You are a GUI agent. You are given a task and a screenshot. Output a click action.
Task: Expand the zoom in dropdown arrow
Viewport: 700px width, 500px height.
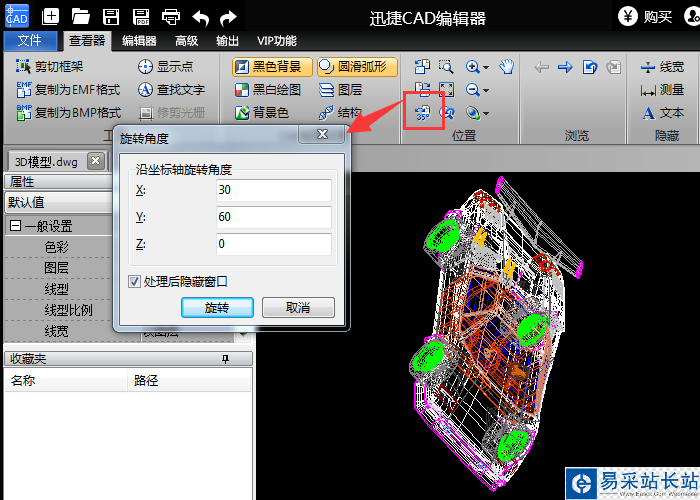tap(486, 67)
